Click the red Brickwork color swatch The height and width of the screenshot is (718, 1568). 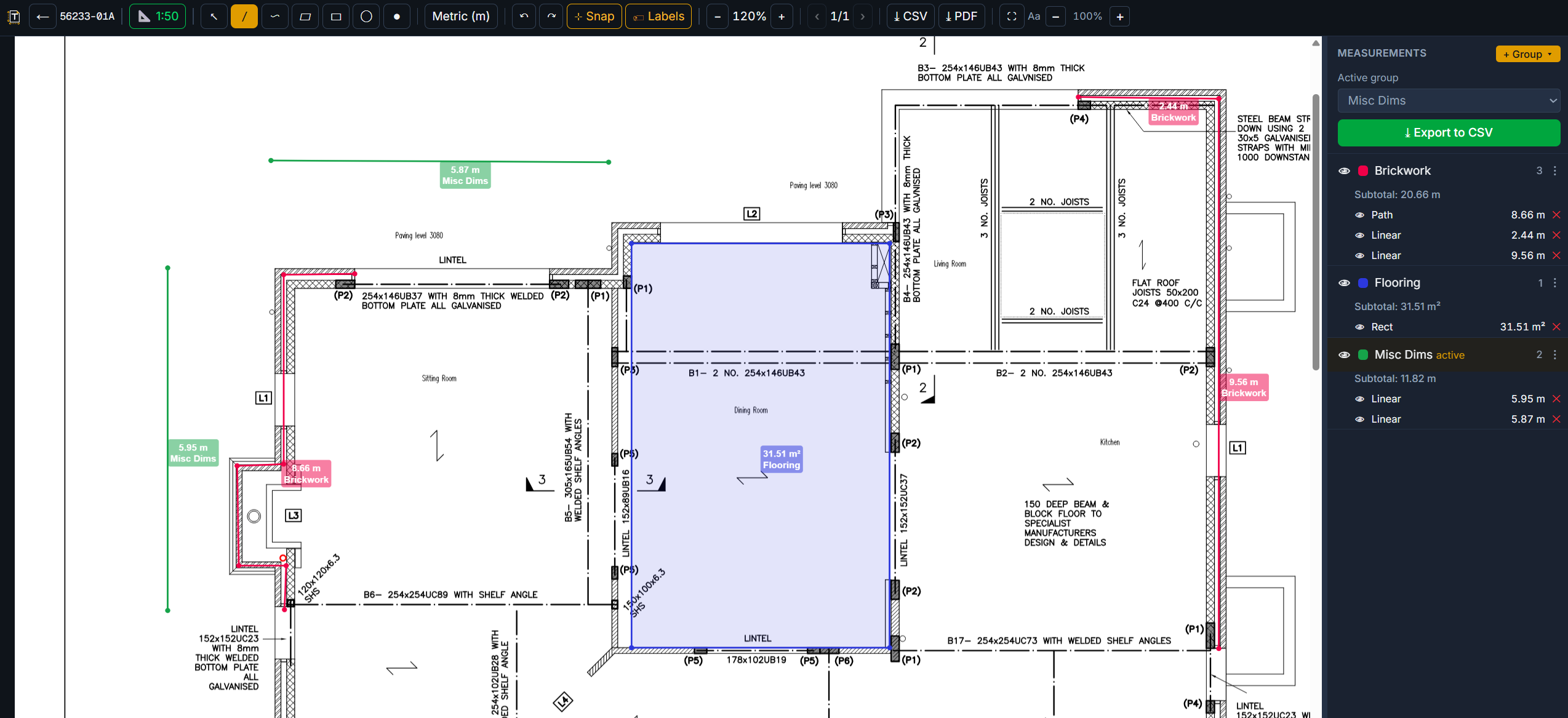coord(1363,171)
